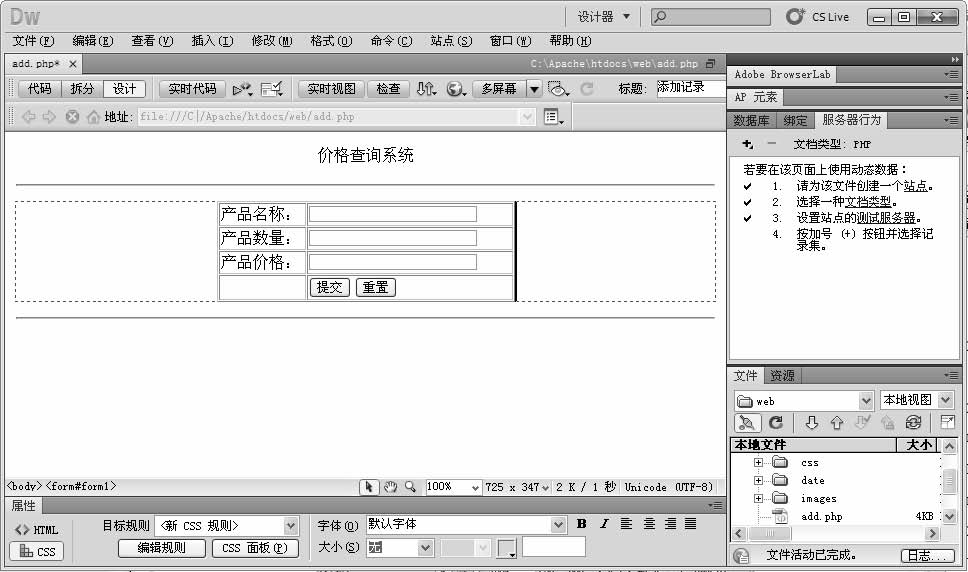Click the get files down arrow icon
This screenshot has width=968, height=572.
pyautogui.click(x=812, y=423)
